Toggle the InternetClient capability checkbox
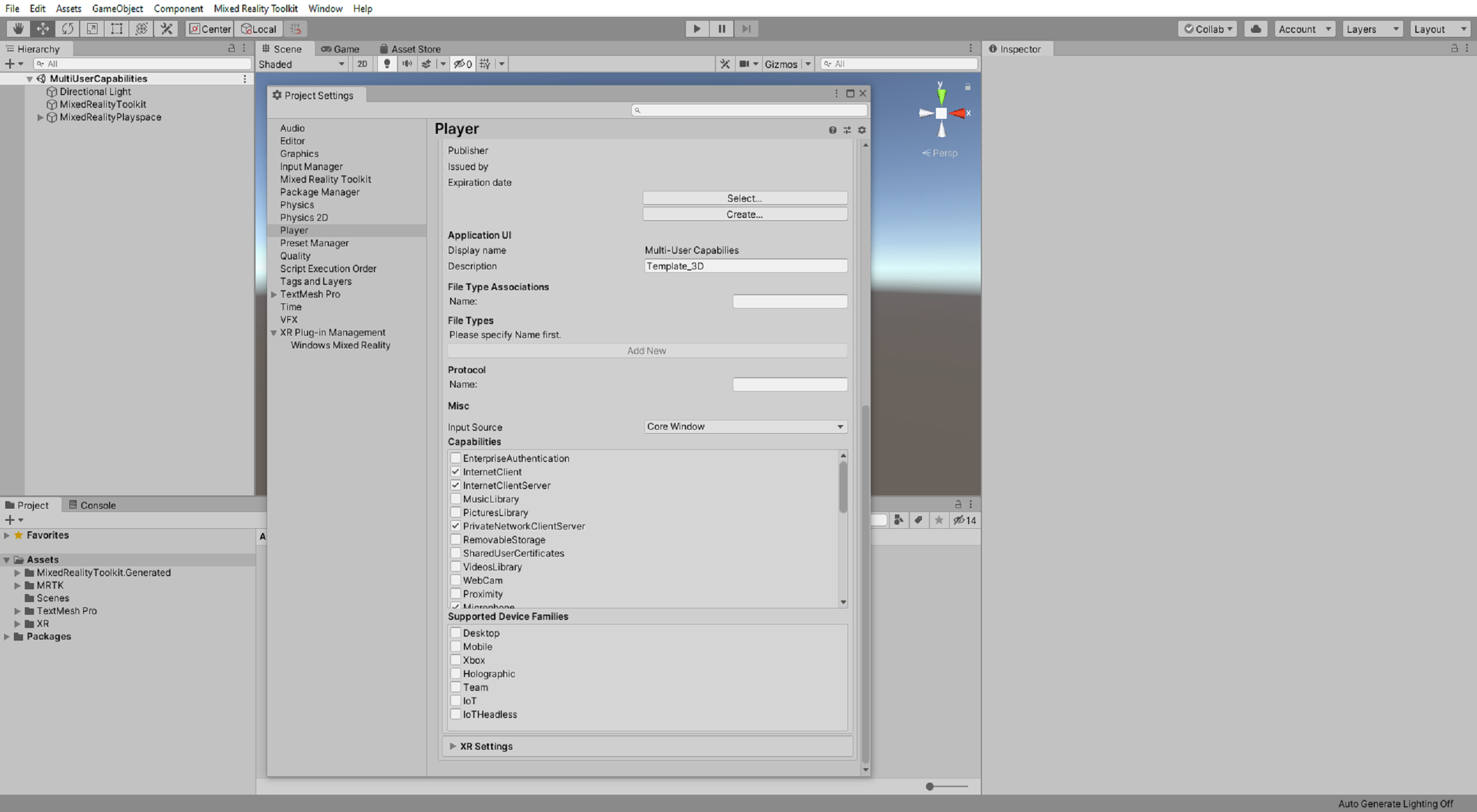This screenshot has width=1477, height=812. click(456, 471)
